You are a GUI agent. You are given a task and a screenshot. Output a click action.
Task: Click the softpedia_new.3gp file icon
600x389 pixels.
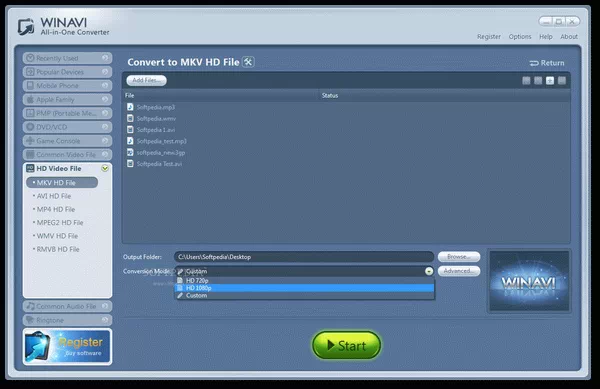coord(130,152)
